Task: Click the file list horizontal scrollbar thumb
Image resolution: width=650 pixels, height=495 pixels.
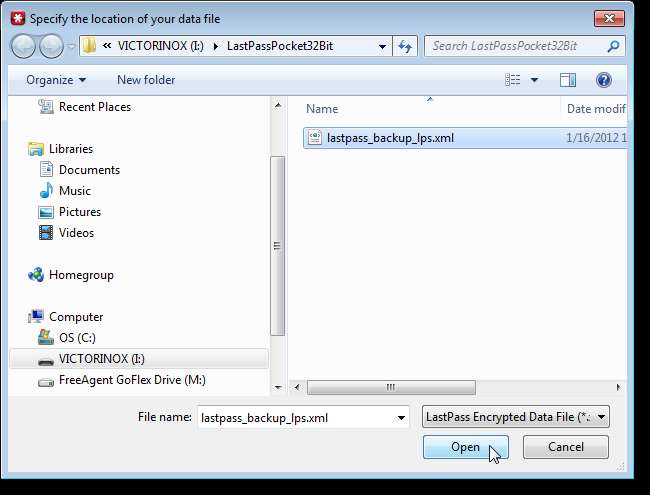Action: point(391,388)
